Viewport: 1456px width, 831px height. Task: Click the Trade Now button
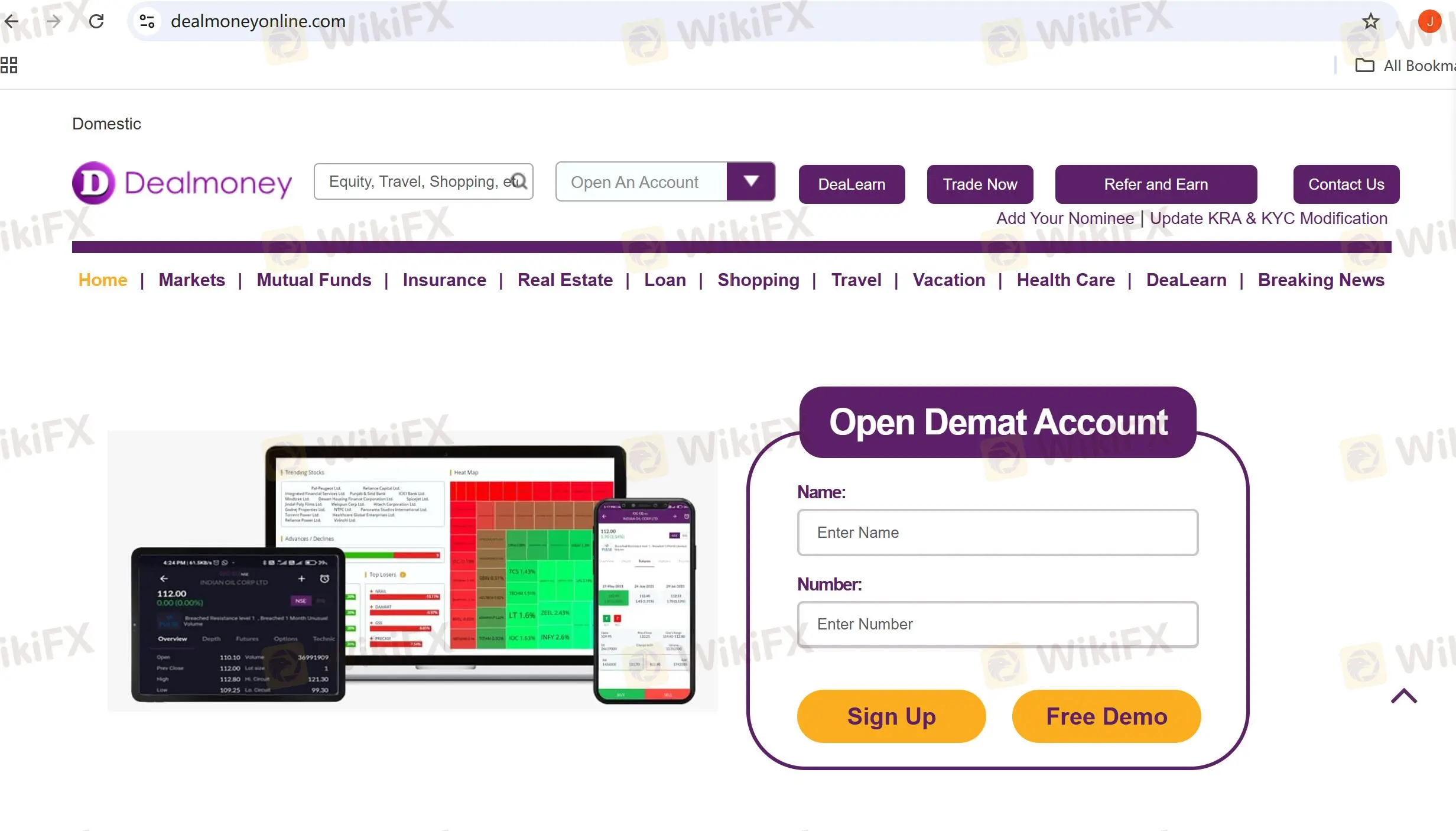tap(980, 184)
